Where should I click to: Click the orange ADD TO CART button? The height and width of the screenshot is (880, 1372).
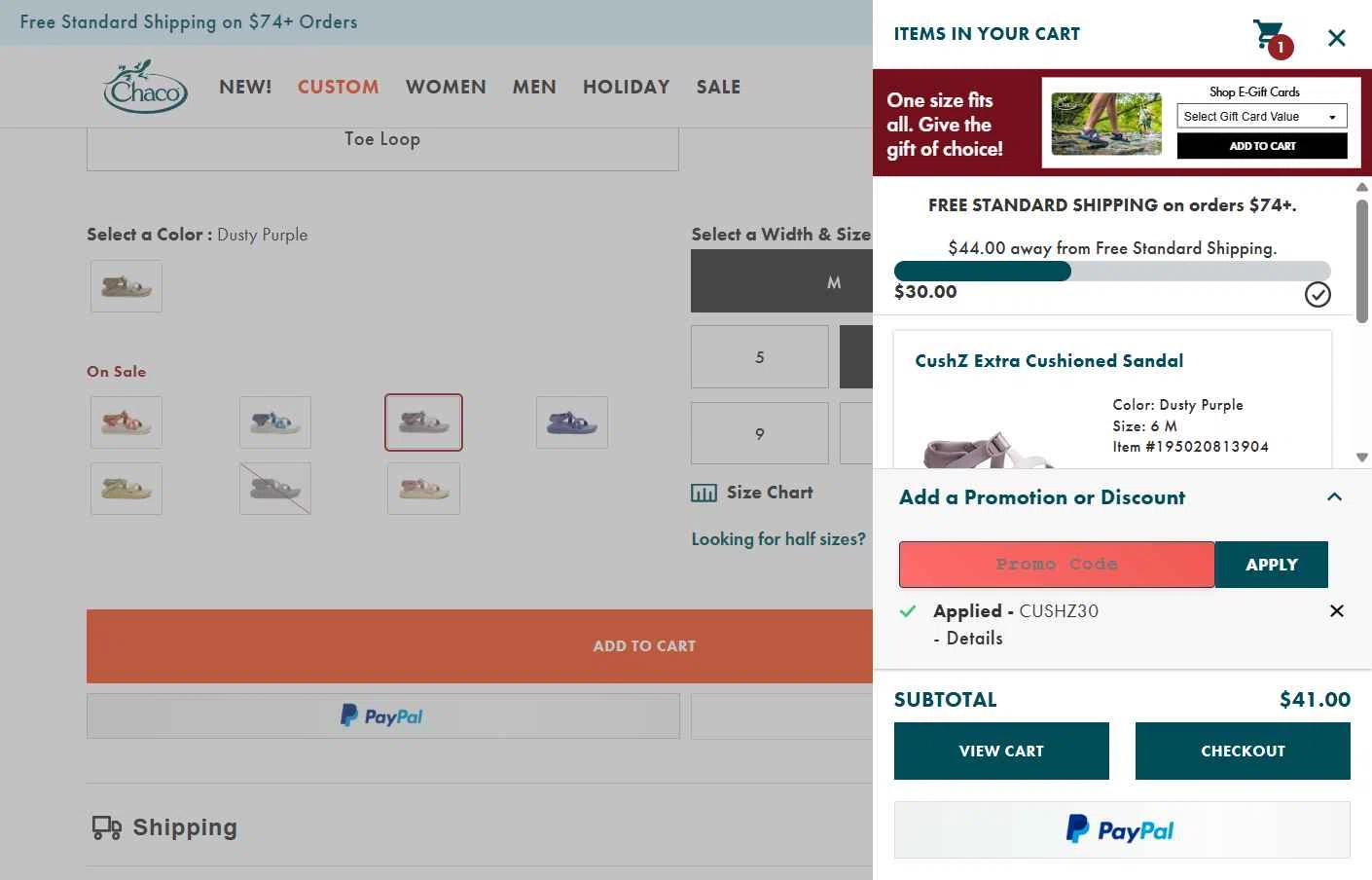pyautogui.click(x=480, y=645)
